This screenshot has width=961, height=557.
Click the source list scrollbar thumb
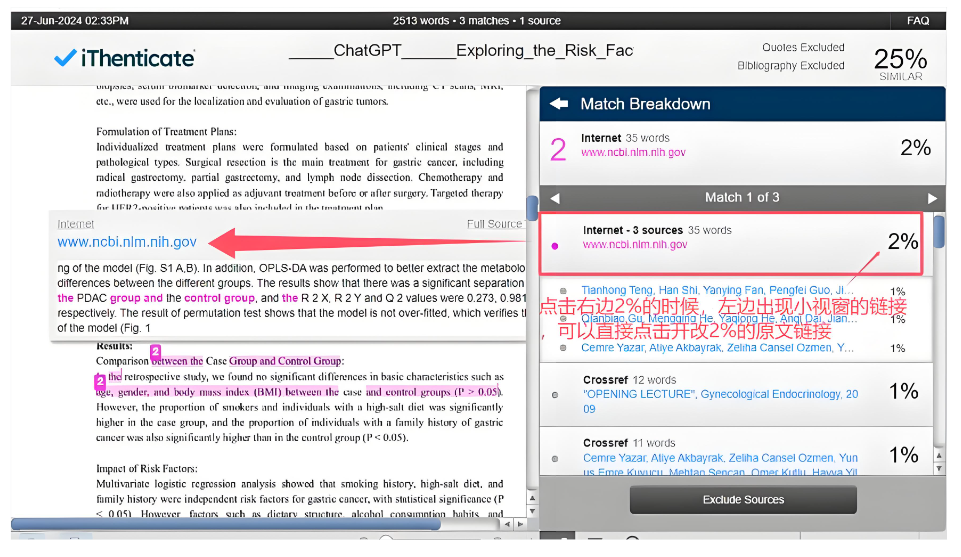click(939, 231)
